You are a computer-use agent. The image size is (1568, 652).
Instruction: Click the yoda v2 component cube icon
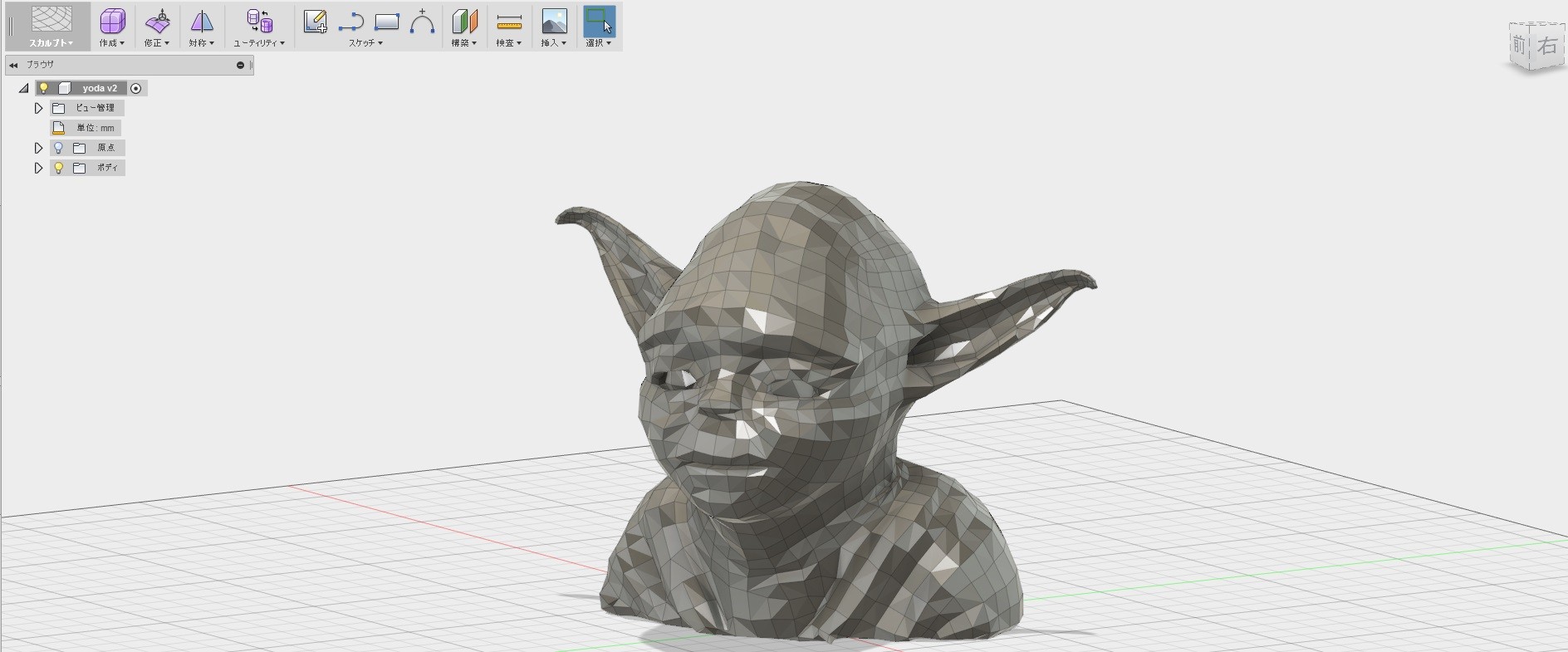coord(65,88)
